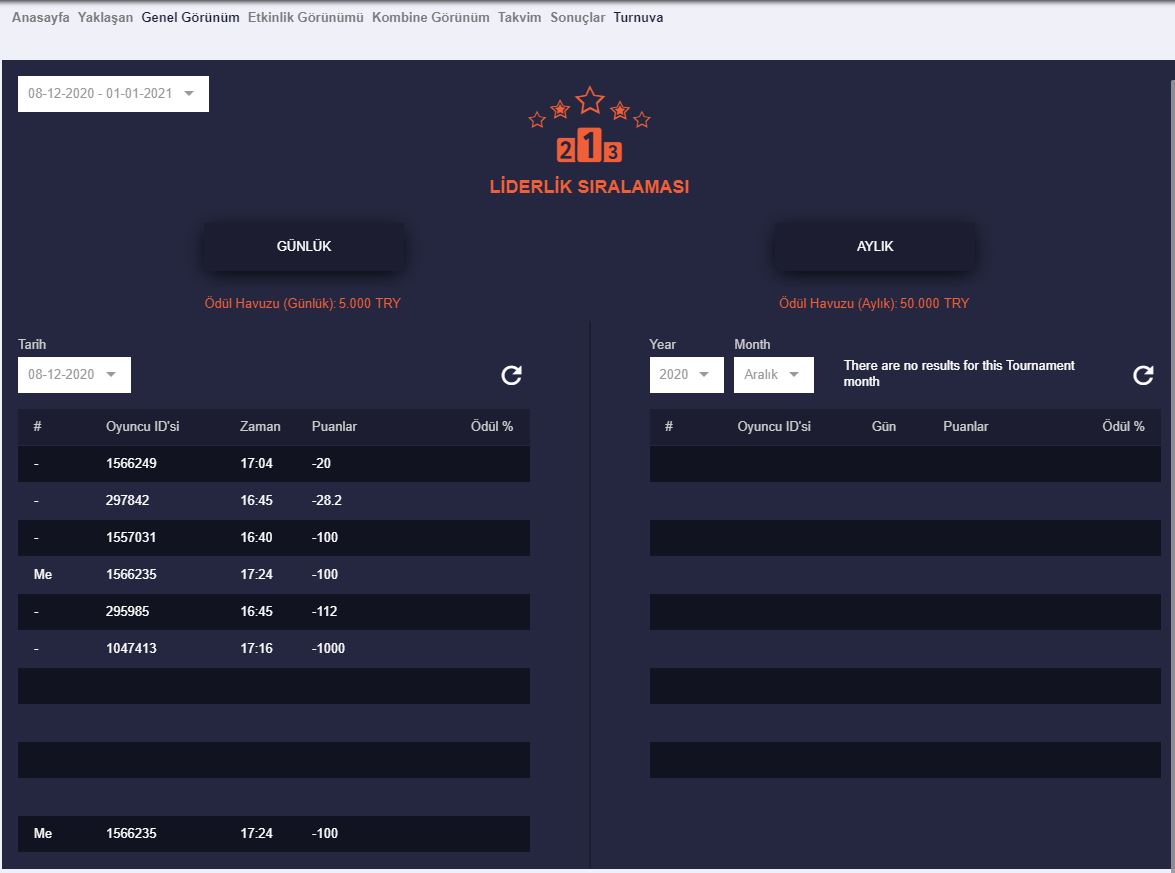Viewport: 1175px width, 873px height.
Task: Click Ödül Havuzu (Günlük): 5.000 TRY text
Action: (x=303, y=303)
